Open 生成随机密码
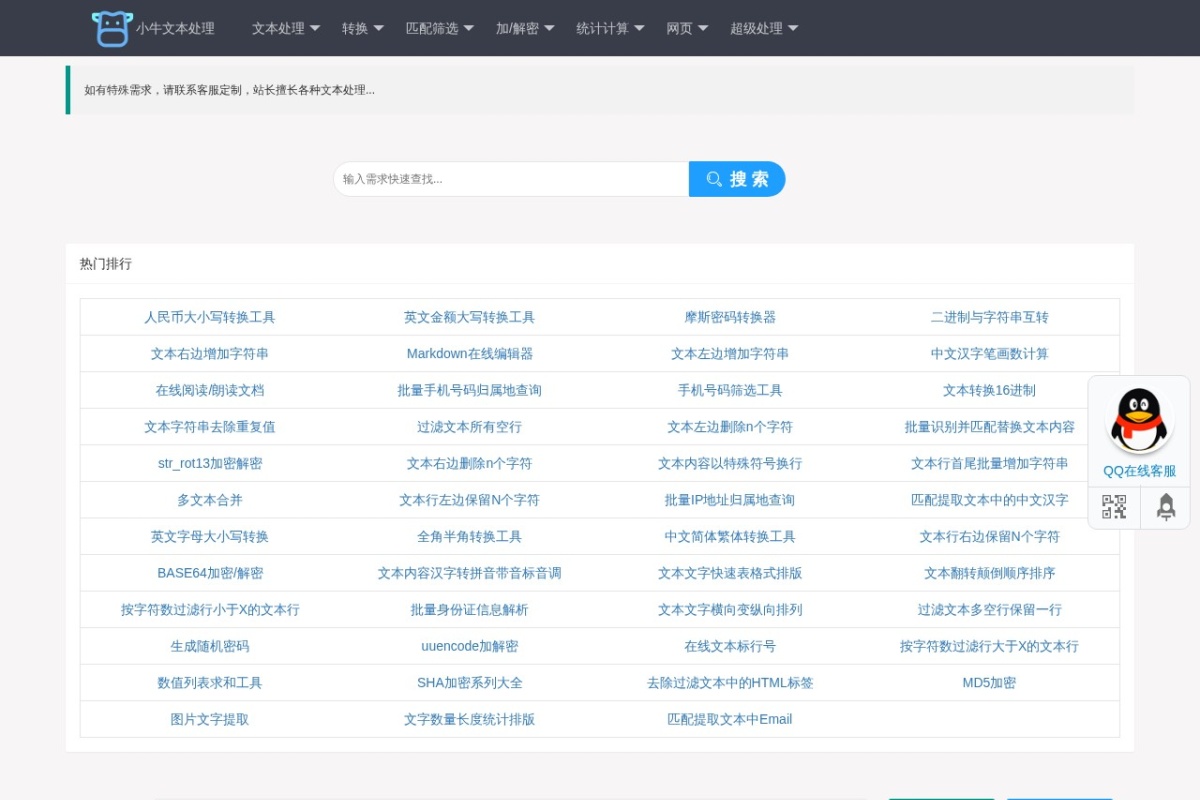This screenshot has width=1200, height=800. click(210, 646)
